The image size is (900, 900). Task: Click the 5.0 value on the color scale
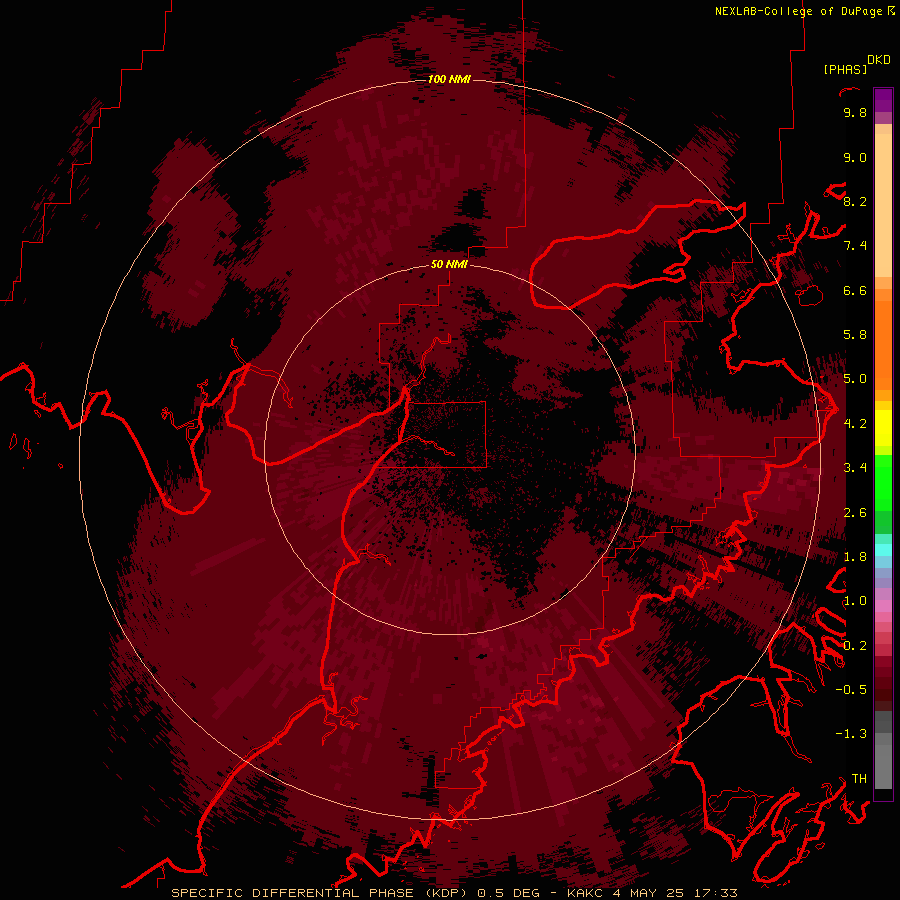[x=855, y=379]
